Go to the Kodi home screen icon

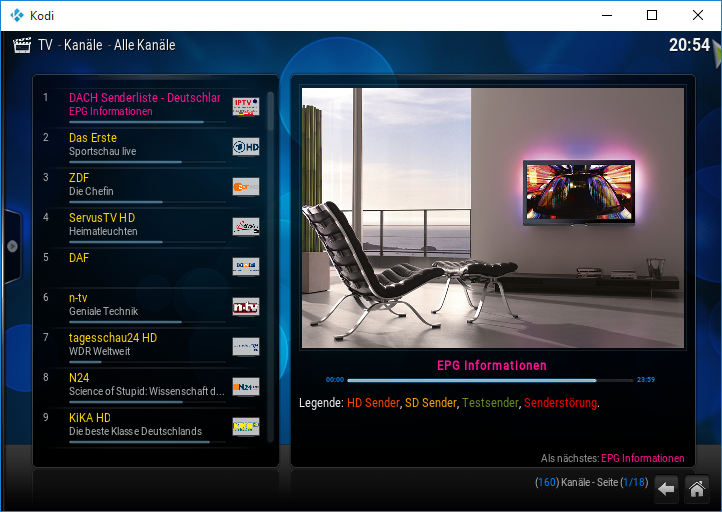[x=696, y=489]
